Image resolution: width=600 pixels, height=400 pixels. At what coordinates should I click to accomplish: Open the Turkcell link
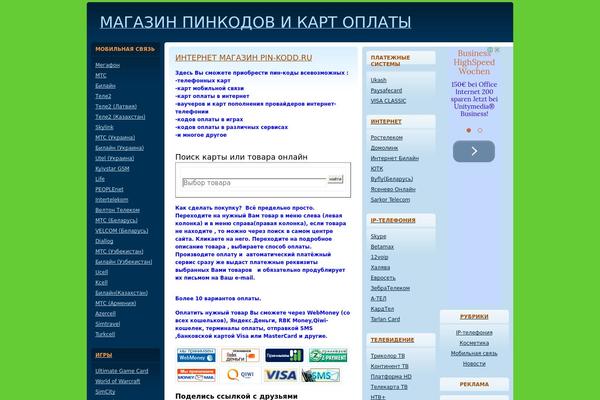[105, 334]
